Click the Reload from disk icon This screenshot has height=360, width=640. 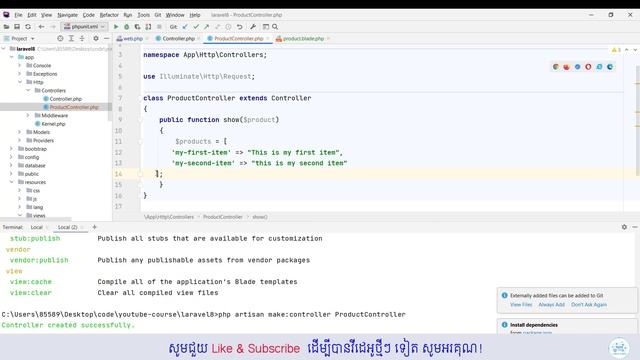28,27
